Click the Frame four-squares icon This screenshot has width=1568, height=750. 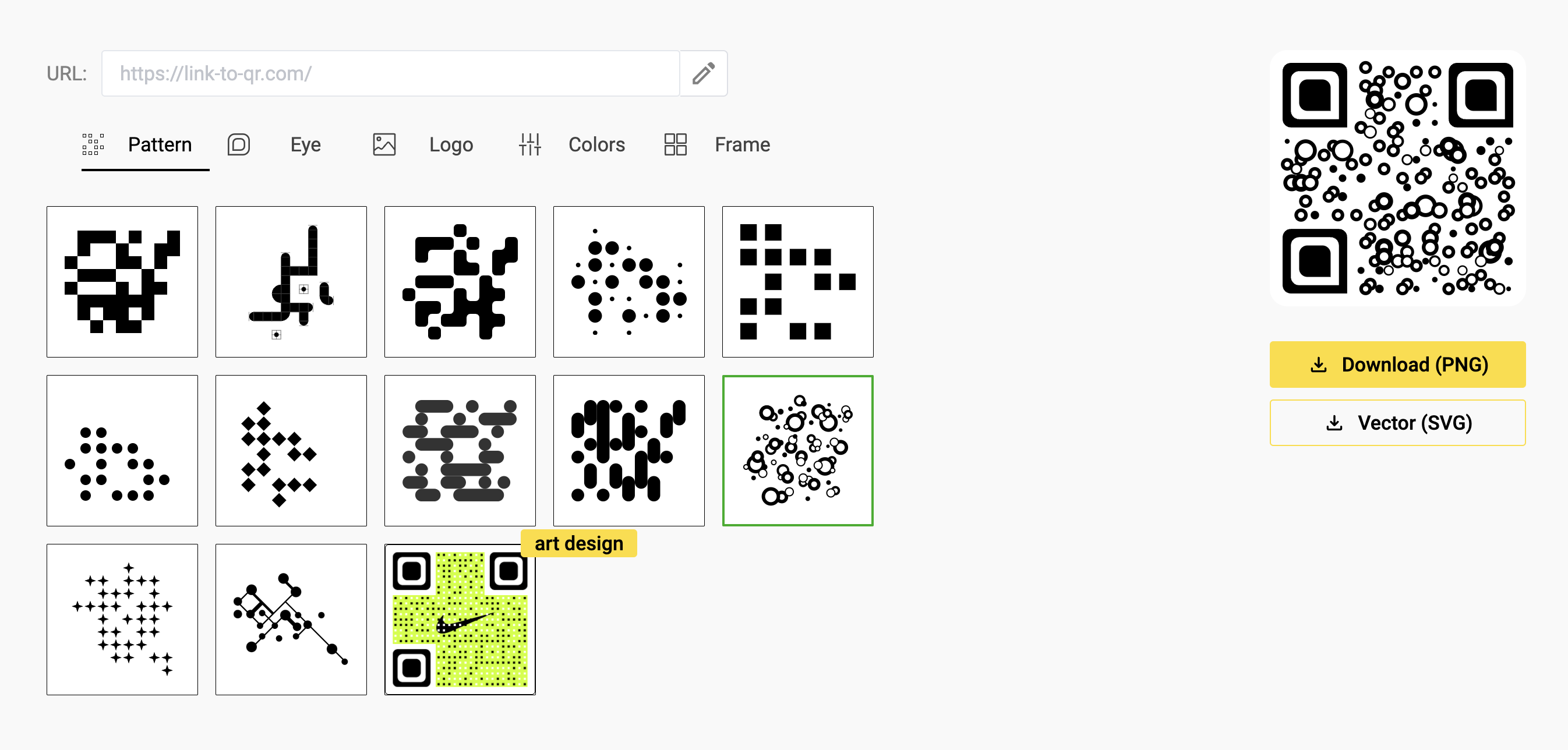click(675, 145)
